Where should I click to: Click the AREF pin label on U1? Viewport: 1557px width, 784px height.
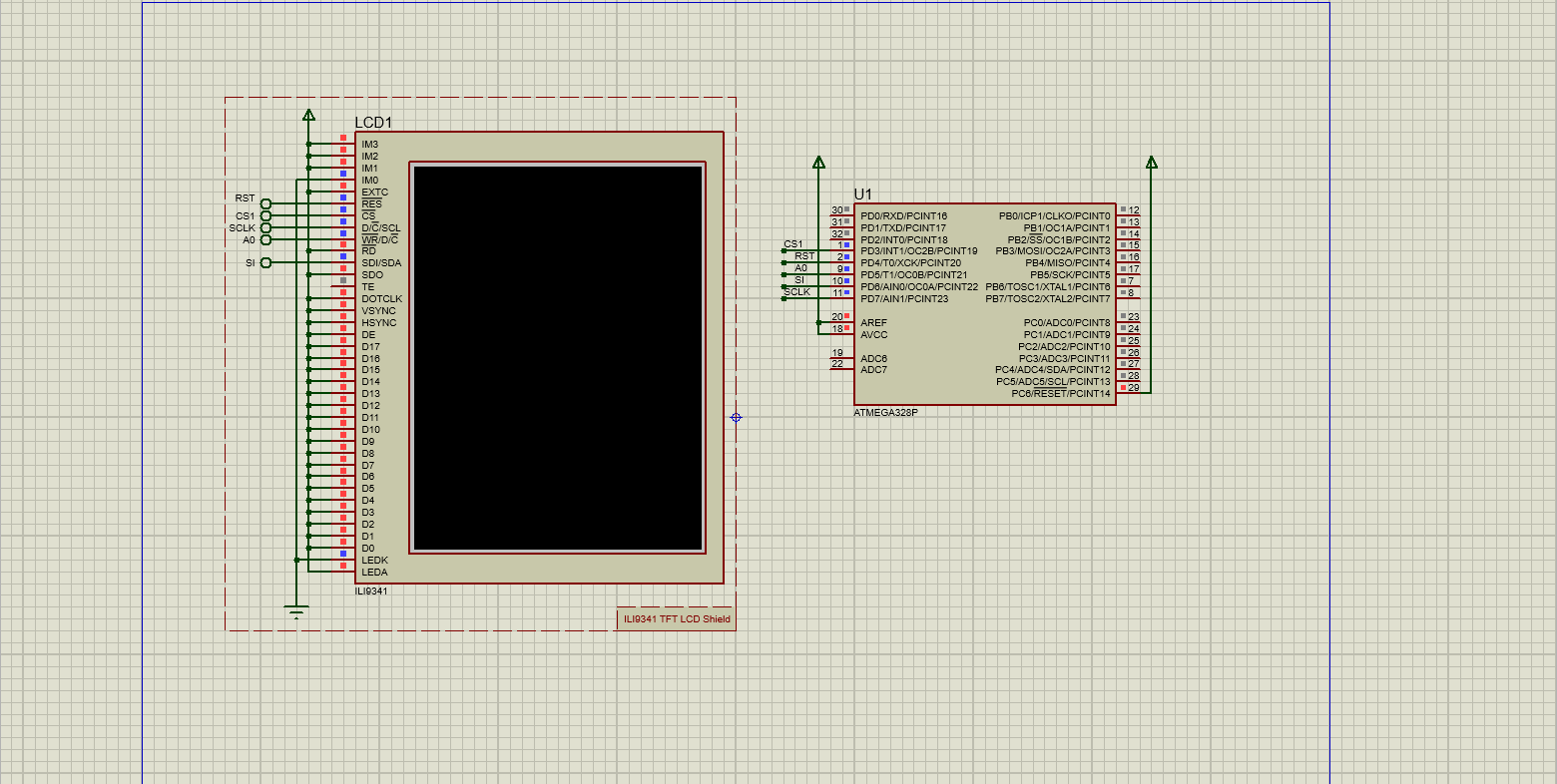click(873, 323)
